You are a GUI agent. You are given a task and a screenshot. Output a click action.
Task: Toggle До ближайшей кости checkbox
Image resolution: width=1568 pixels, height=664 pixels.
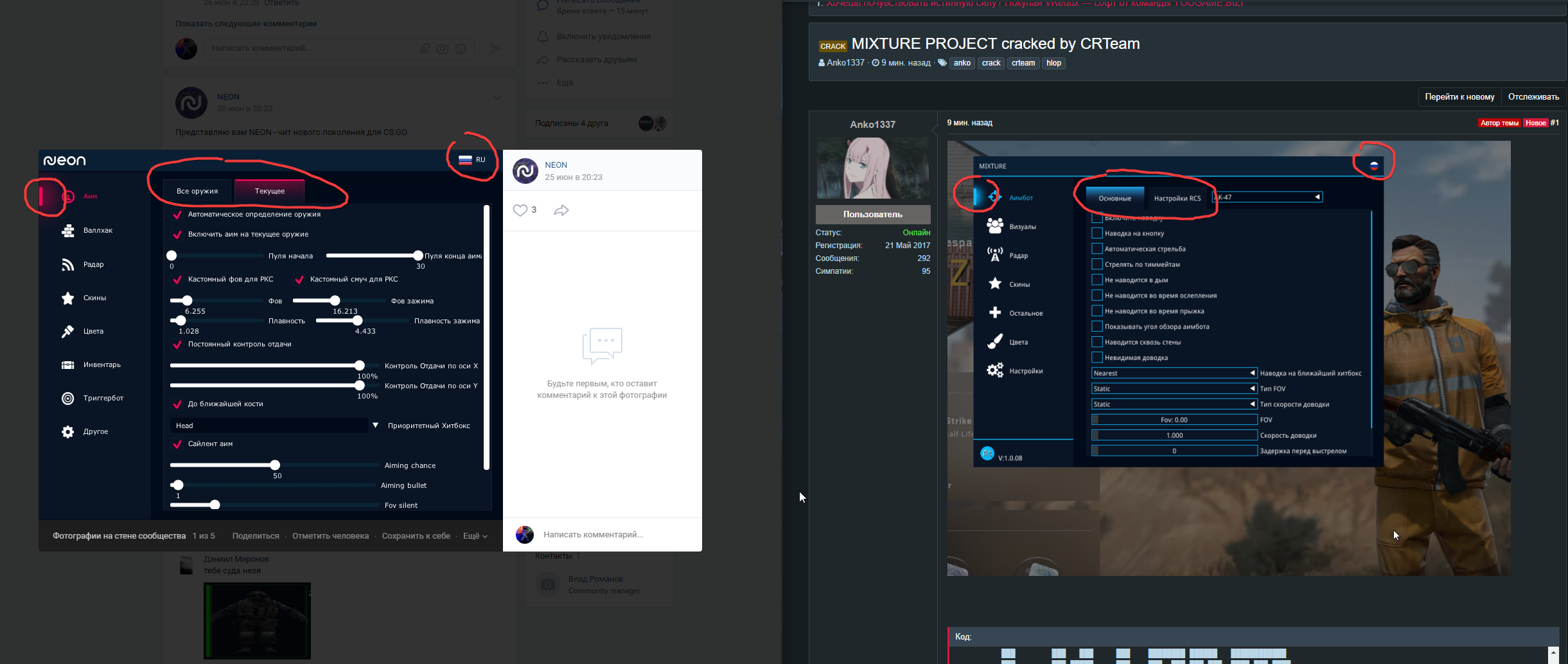point(177,404)
